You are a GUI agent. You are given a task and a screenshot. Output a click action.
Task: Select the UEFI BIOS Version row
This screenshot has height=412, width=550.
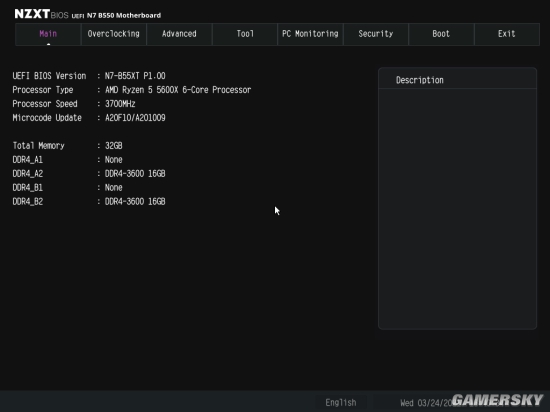(x=89, y=76)
